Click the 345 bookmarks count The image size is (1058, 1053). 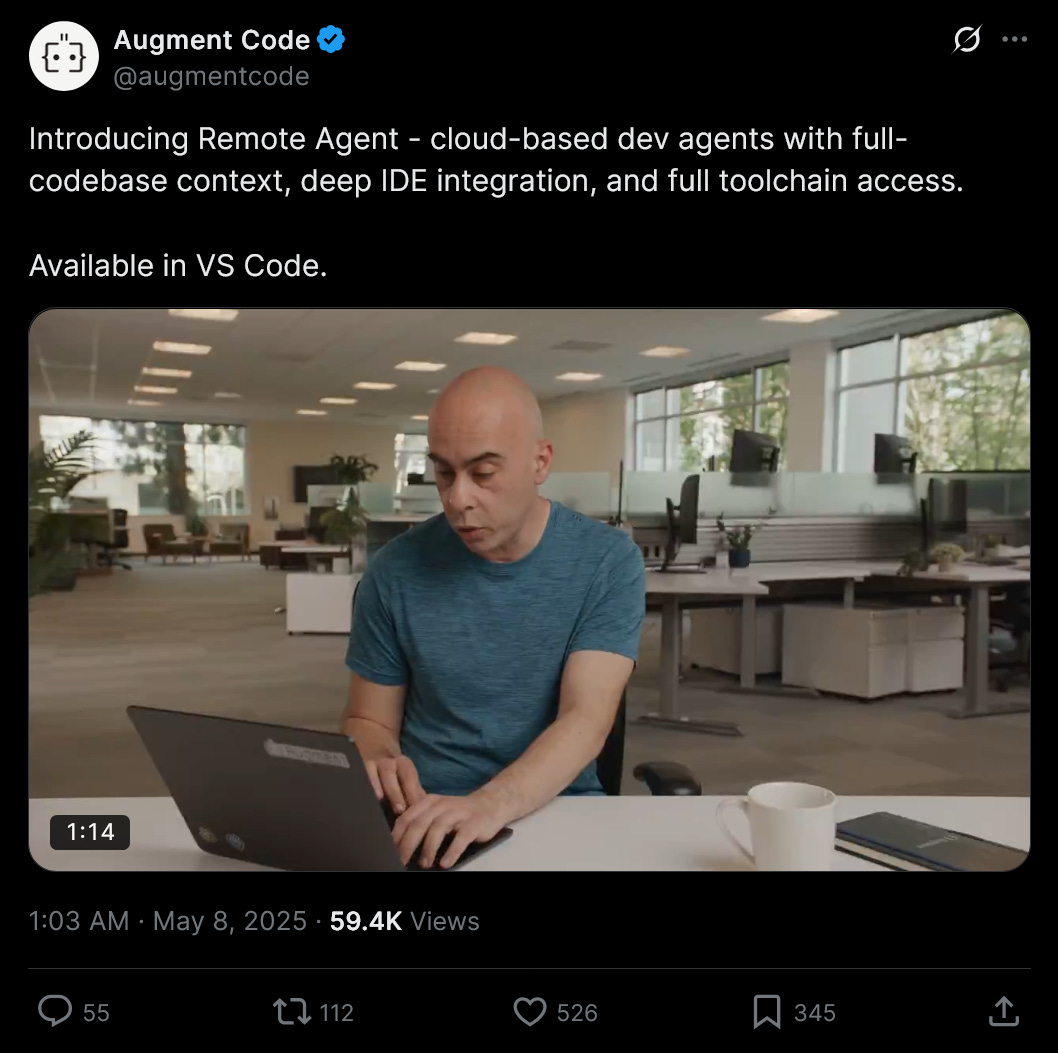click(814, 1013)
